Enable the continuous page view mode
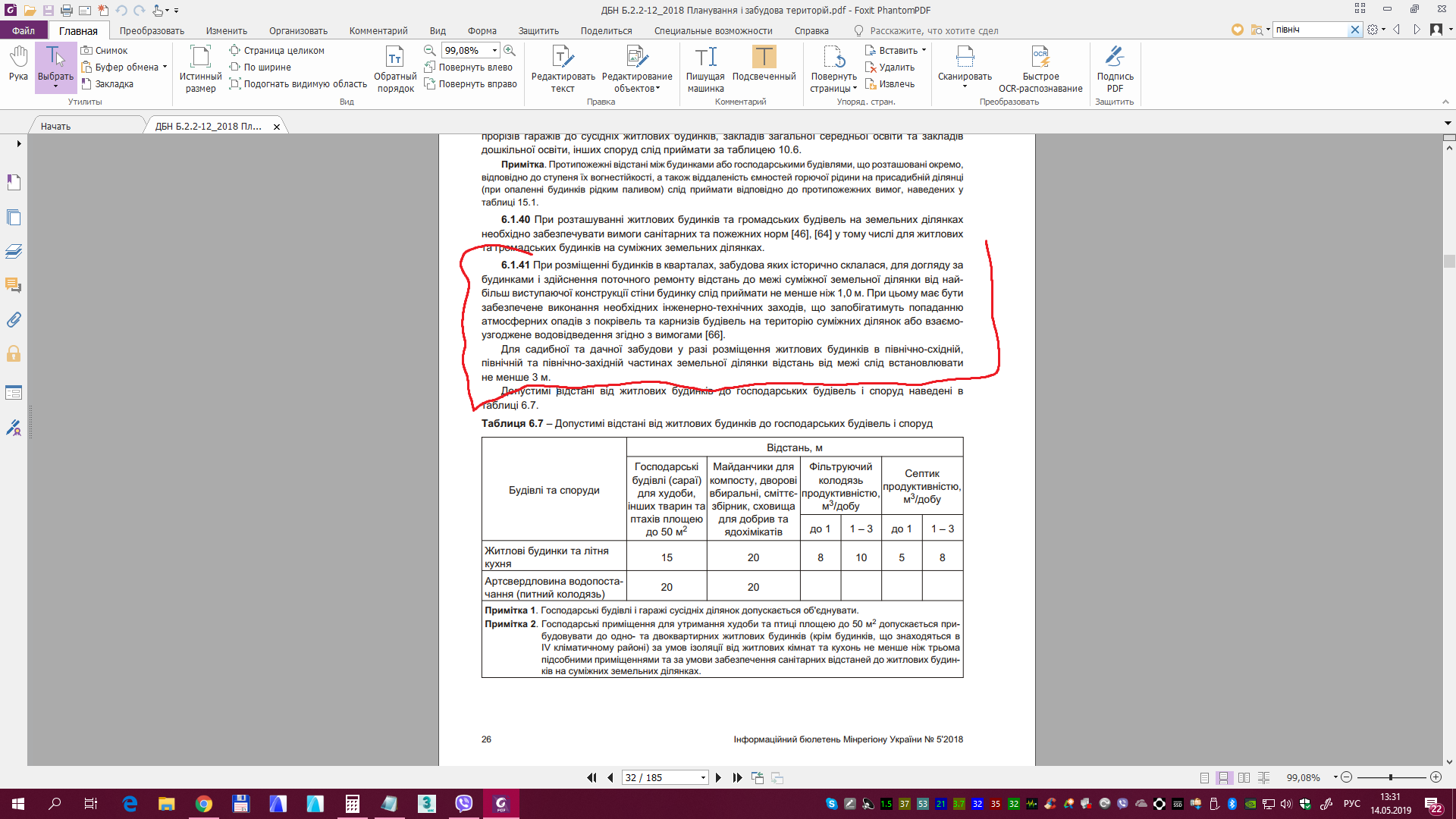Viewport: 1456px width, 819px height. 1223,778
